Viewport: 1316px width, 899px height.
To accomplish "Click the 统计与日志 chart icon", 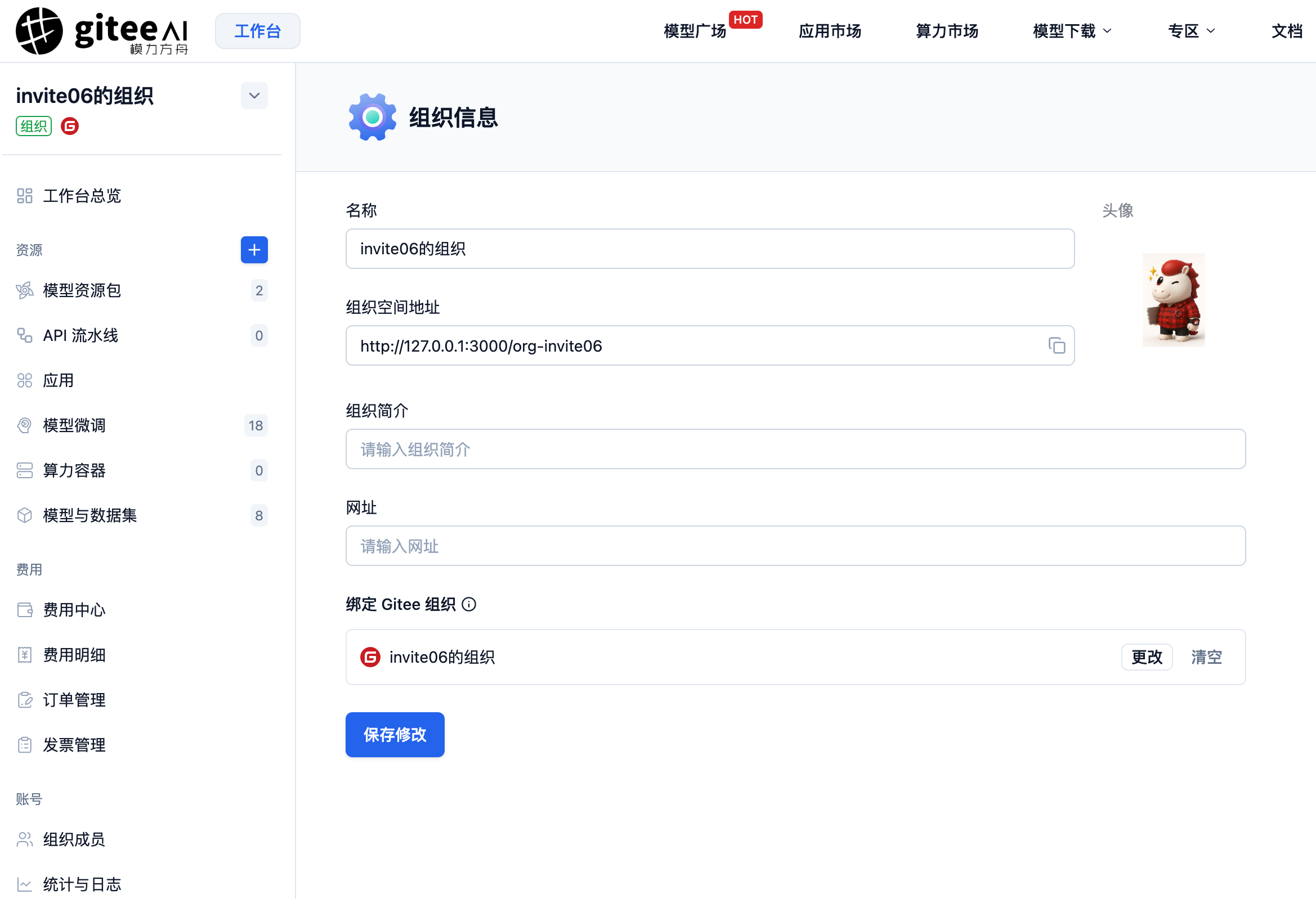I will 24,885.
